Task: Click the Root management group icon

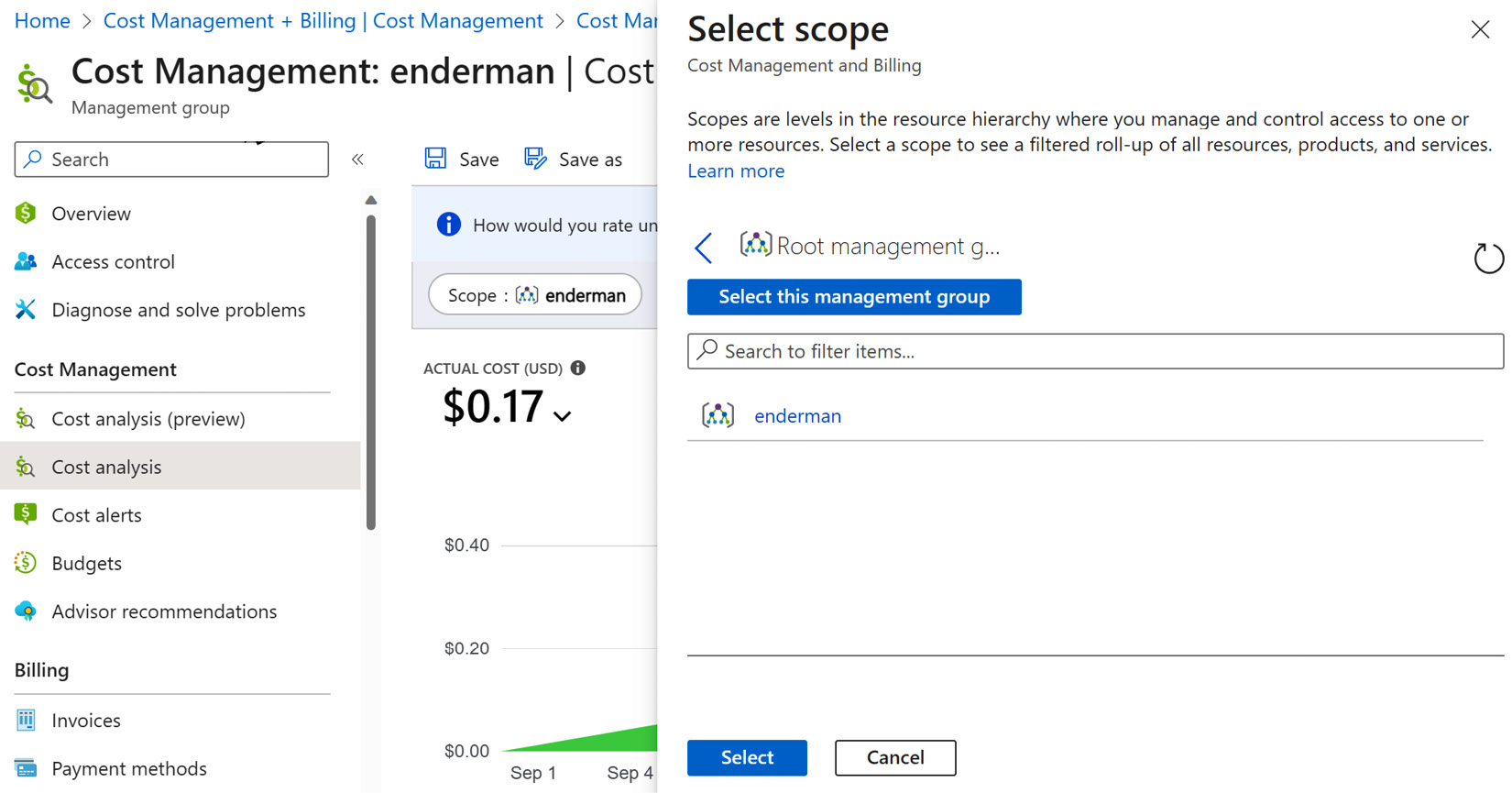Action: click(x=756, y=245)
